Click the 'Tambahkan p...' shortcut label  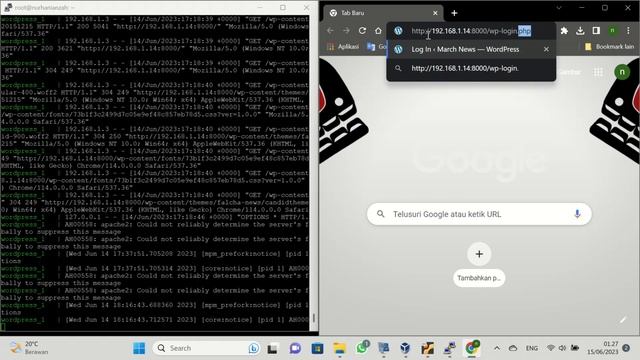[479, 278]
